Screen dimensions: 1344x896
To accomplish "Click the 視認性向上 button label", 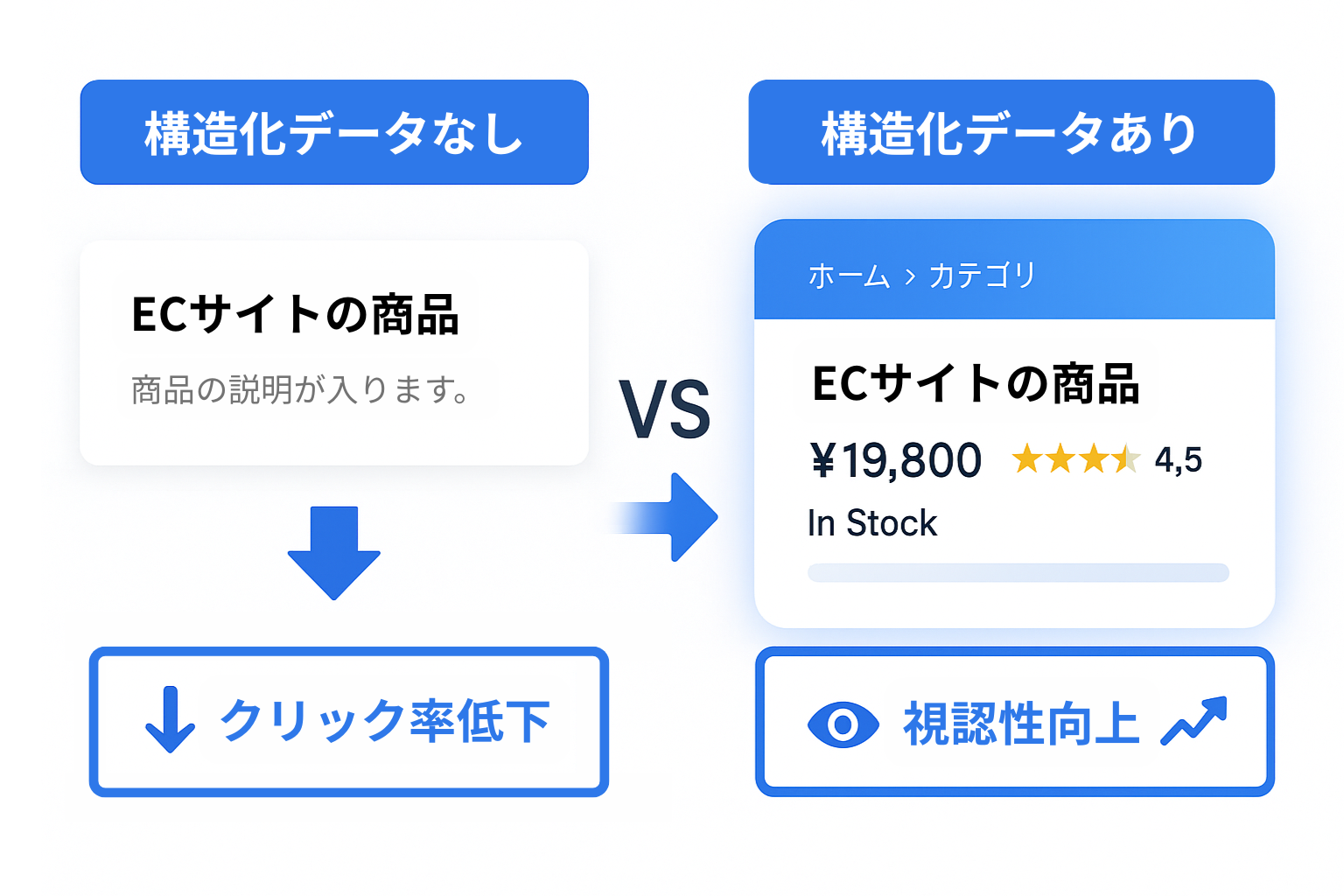I will pyautogui.click(x=1021, y=723).
